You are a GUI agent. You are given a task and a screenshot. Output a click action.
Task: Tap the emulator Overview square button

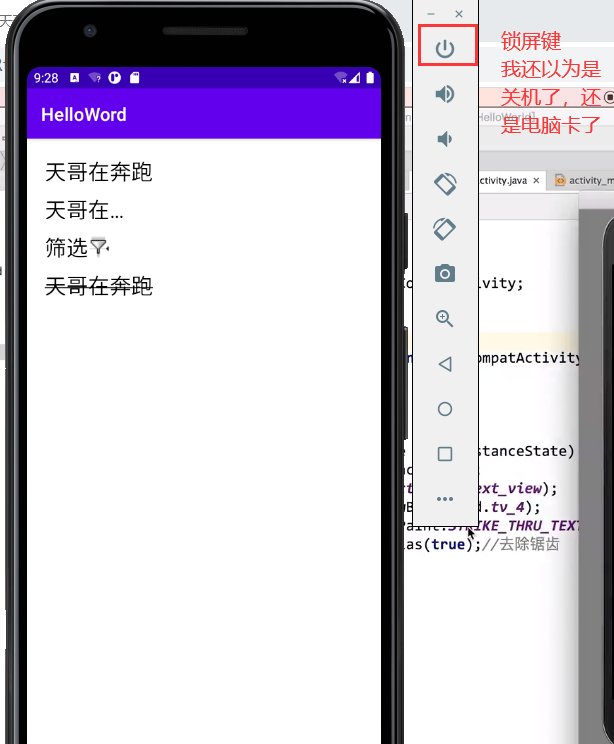(445, 454)
